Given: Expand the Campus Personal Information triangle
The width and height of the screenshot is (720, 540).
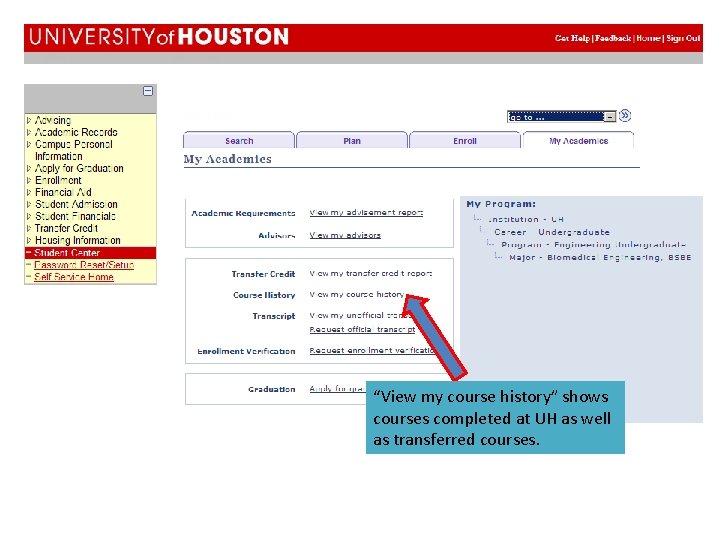Looking at the screenshot, I should tap(29, 144).
